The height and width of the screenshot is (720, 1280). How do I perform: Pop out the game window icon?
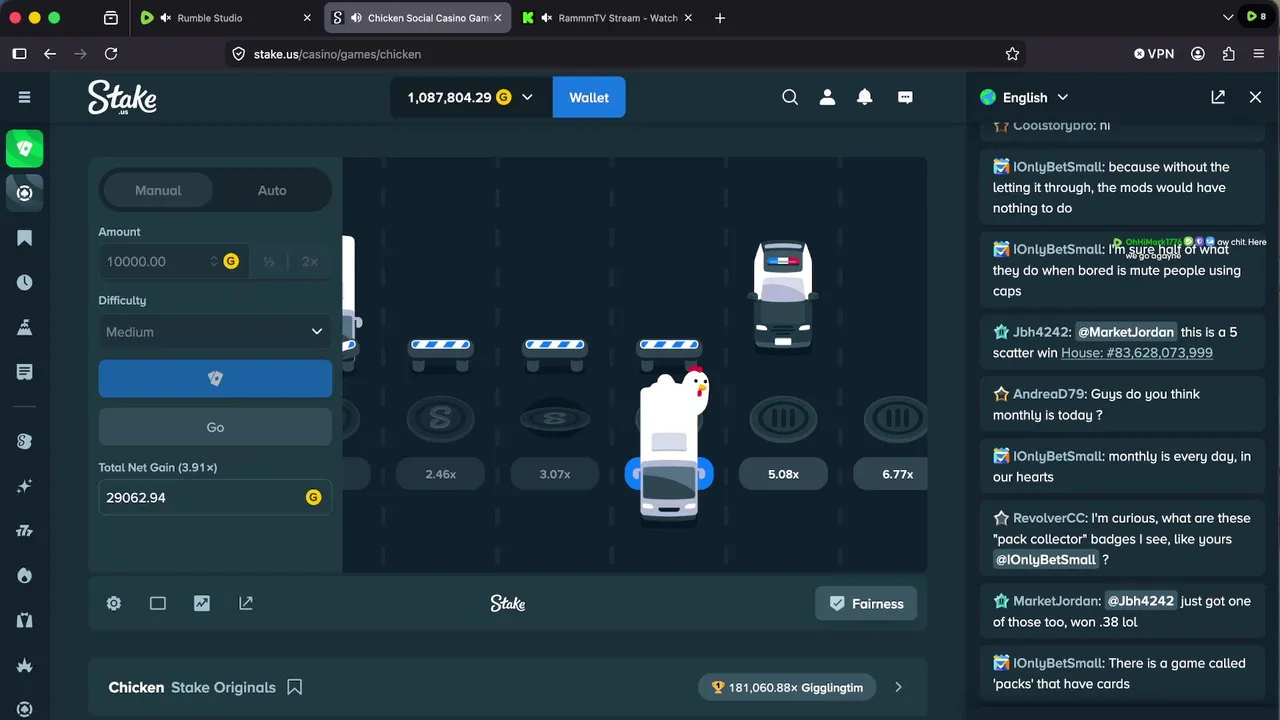tap(246, 603)
